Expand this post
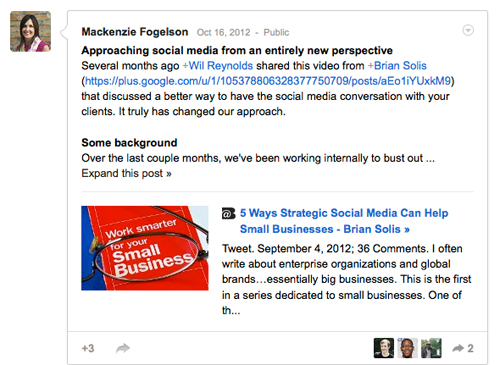This screenshot has width=500, height=365. pos(126,173)
